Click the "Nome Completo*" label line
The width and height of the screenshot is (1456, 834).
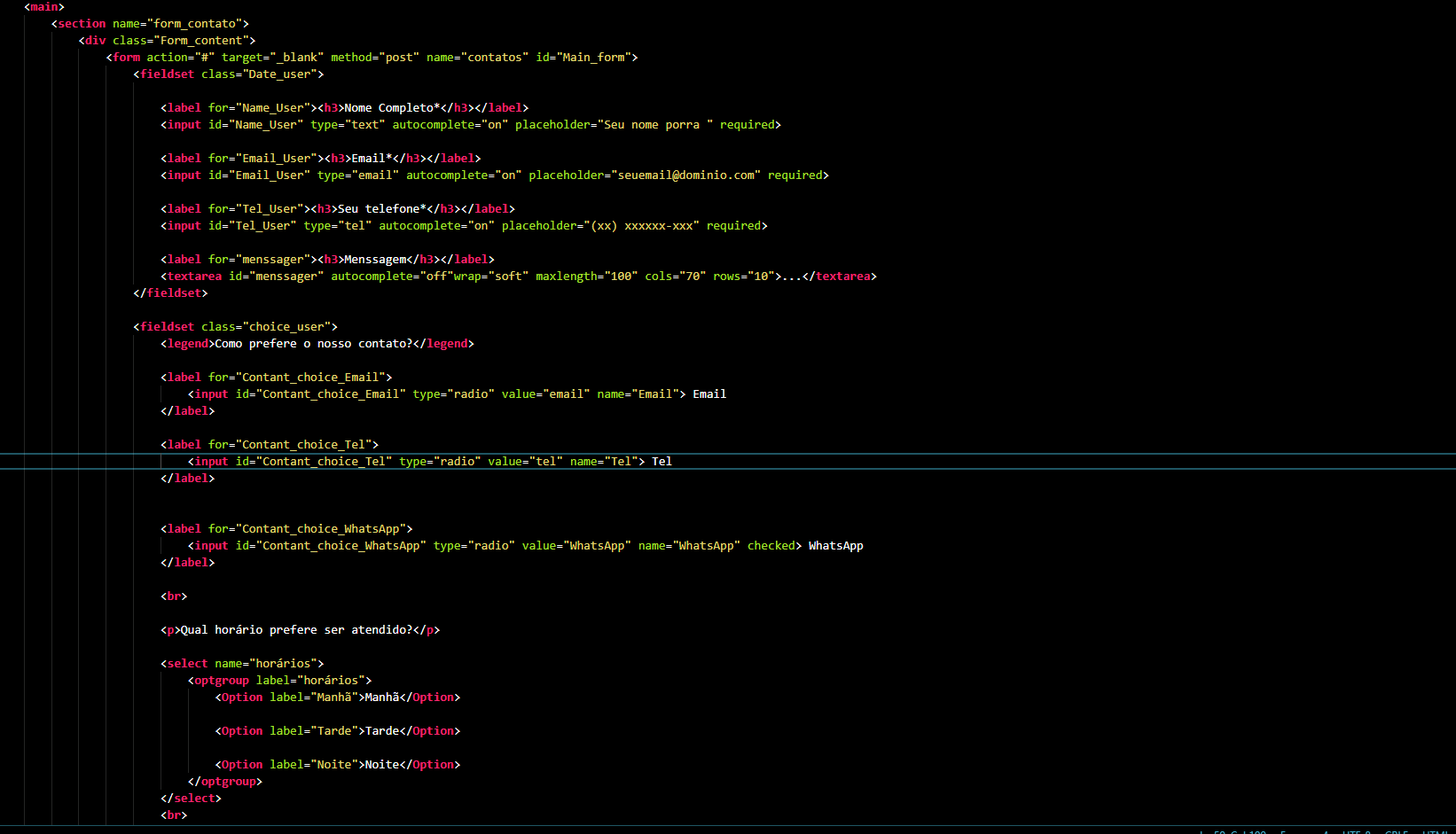345,108
